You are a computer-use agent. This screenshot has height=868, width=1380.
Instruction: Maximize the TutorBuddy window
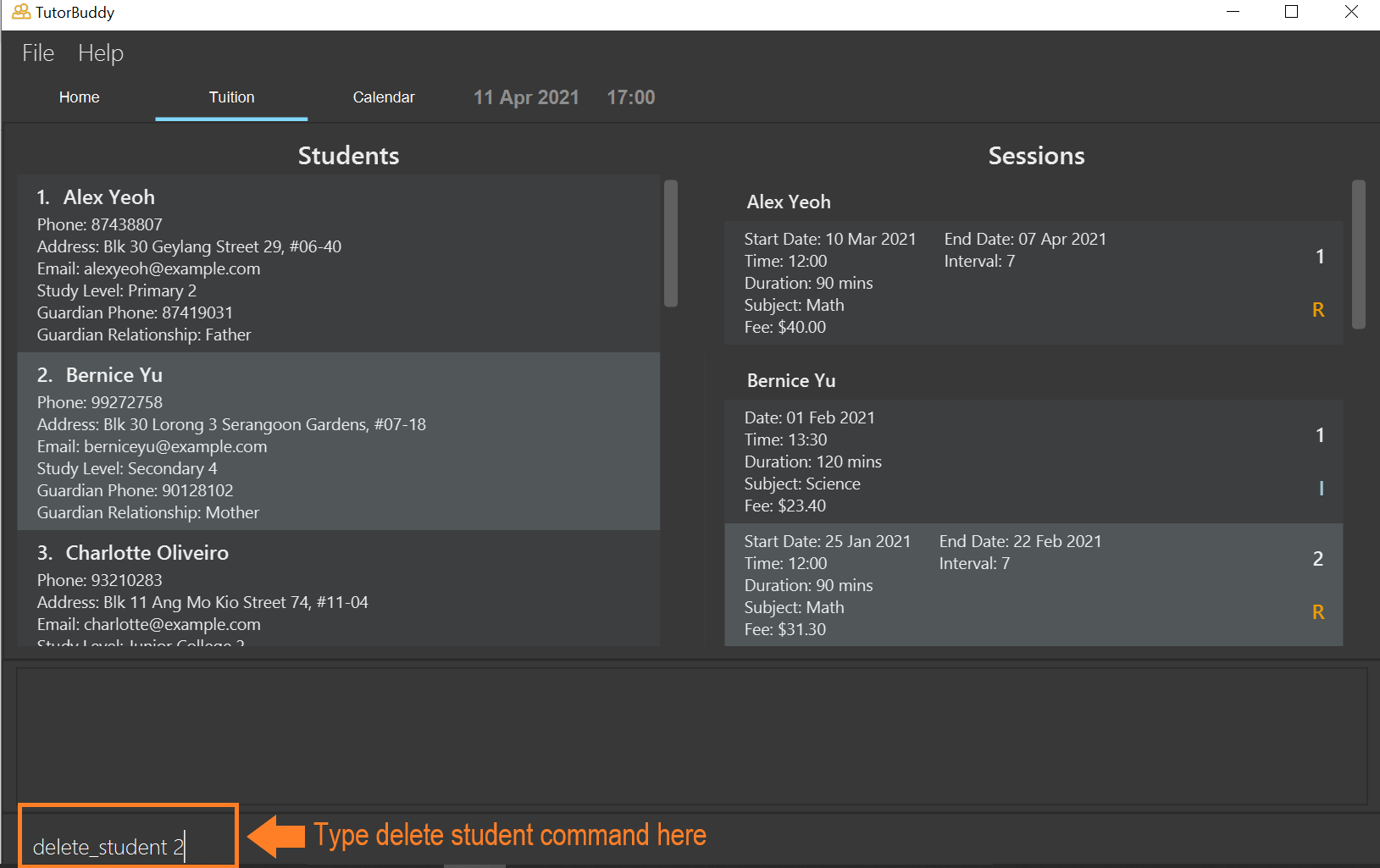[1292, 12]
